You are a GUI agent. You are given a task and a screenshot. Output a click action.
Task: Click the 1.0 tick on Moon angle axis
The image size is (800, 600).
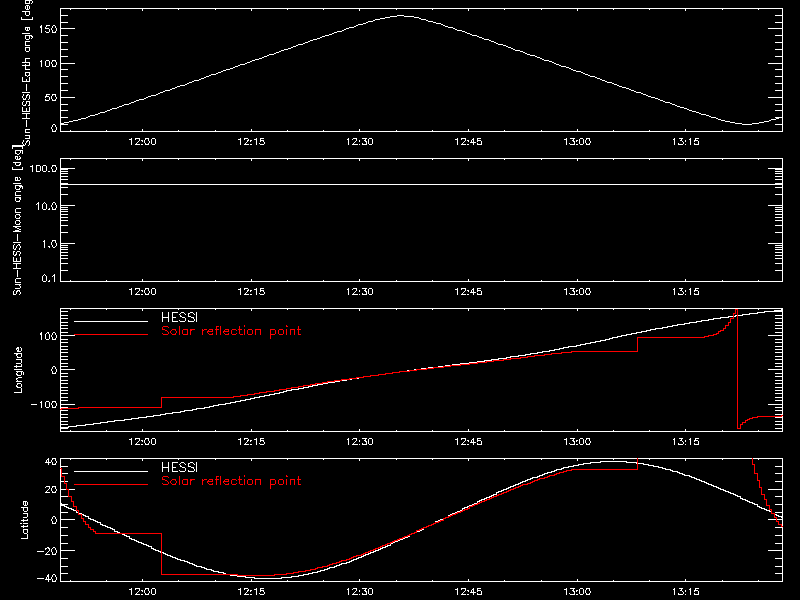(x=49, y=244)
